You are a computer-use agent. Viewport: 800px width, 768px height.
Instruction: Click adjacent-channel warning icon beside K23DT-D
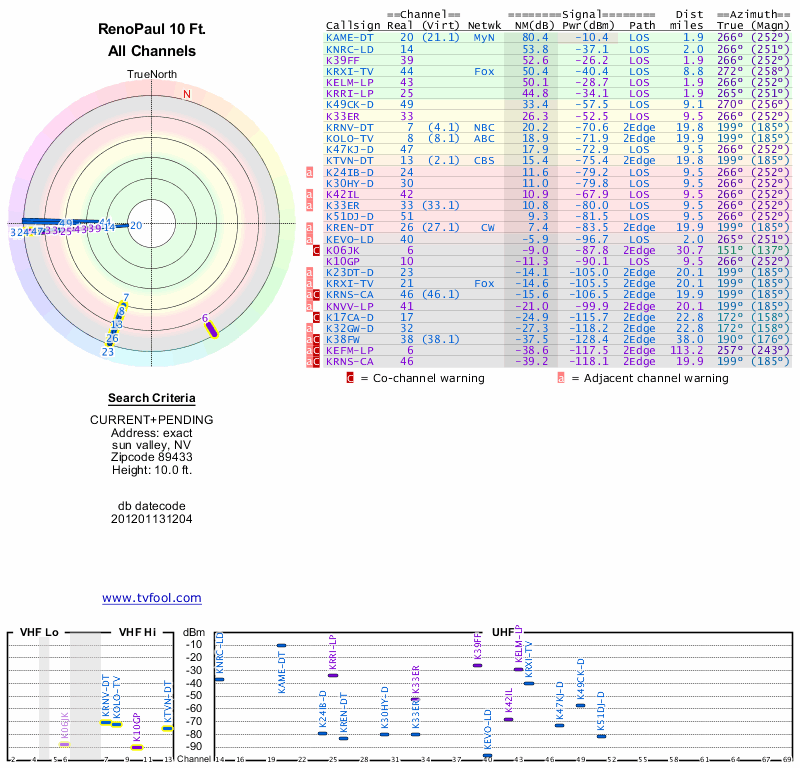[x=310, y=272]
